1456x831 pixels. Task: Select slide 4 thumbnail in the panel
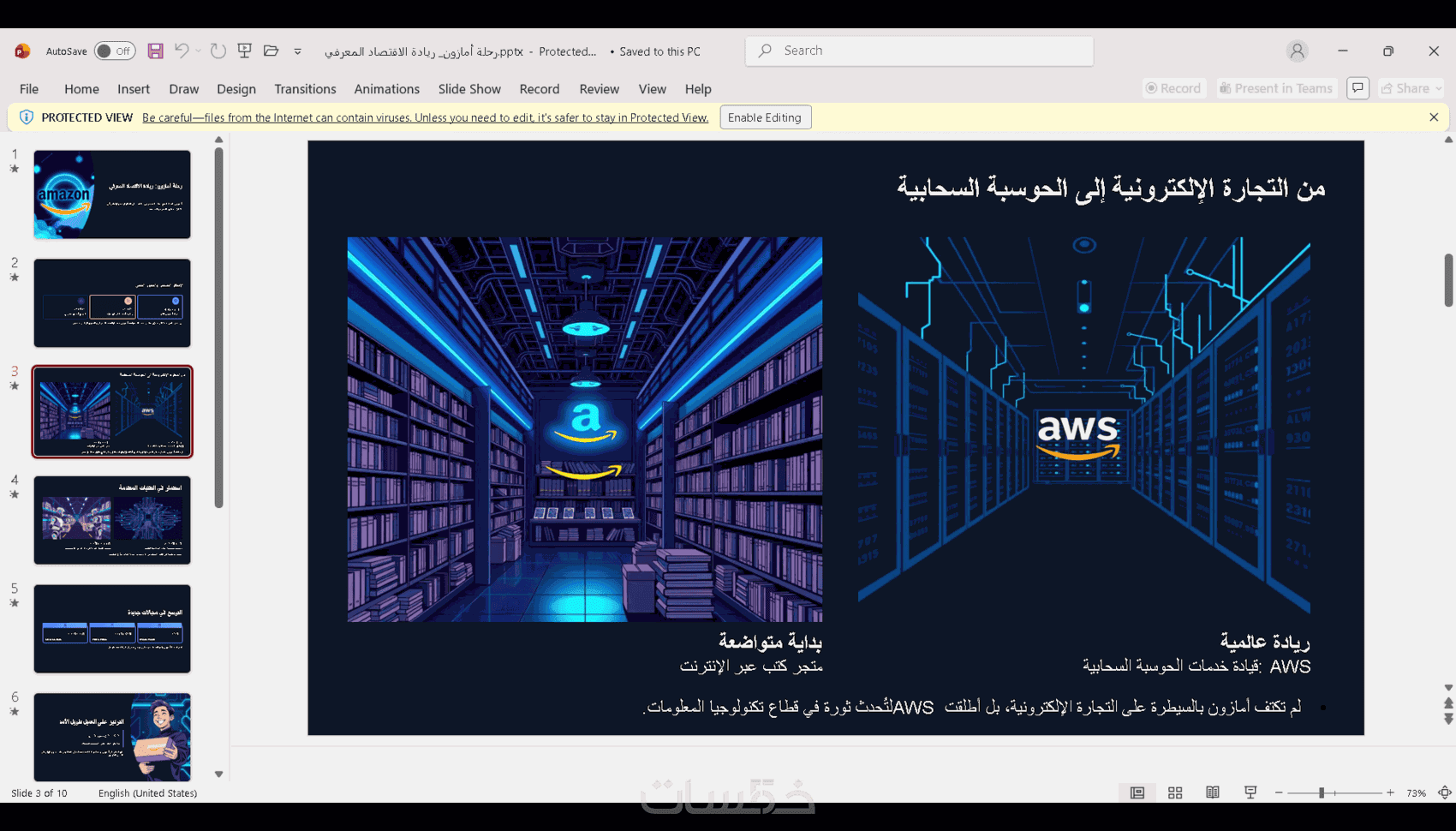click(x=112, y=520)
